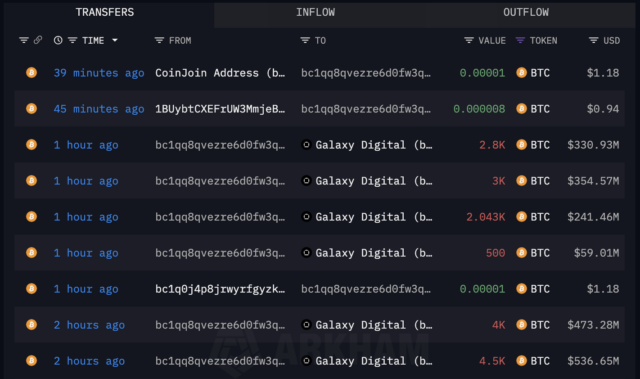The height and width of the screenshot is (379, 640).
Task: Open Galaxy Digital recipient in the 2.043K row
Action: pos(373,217)
